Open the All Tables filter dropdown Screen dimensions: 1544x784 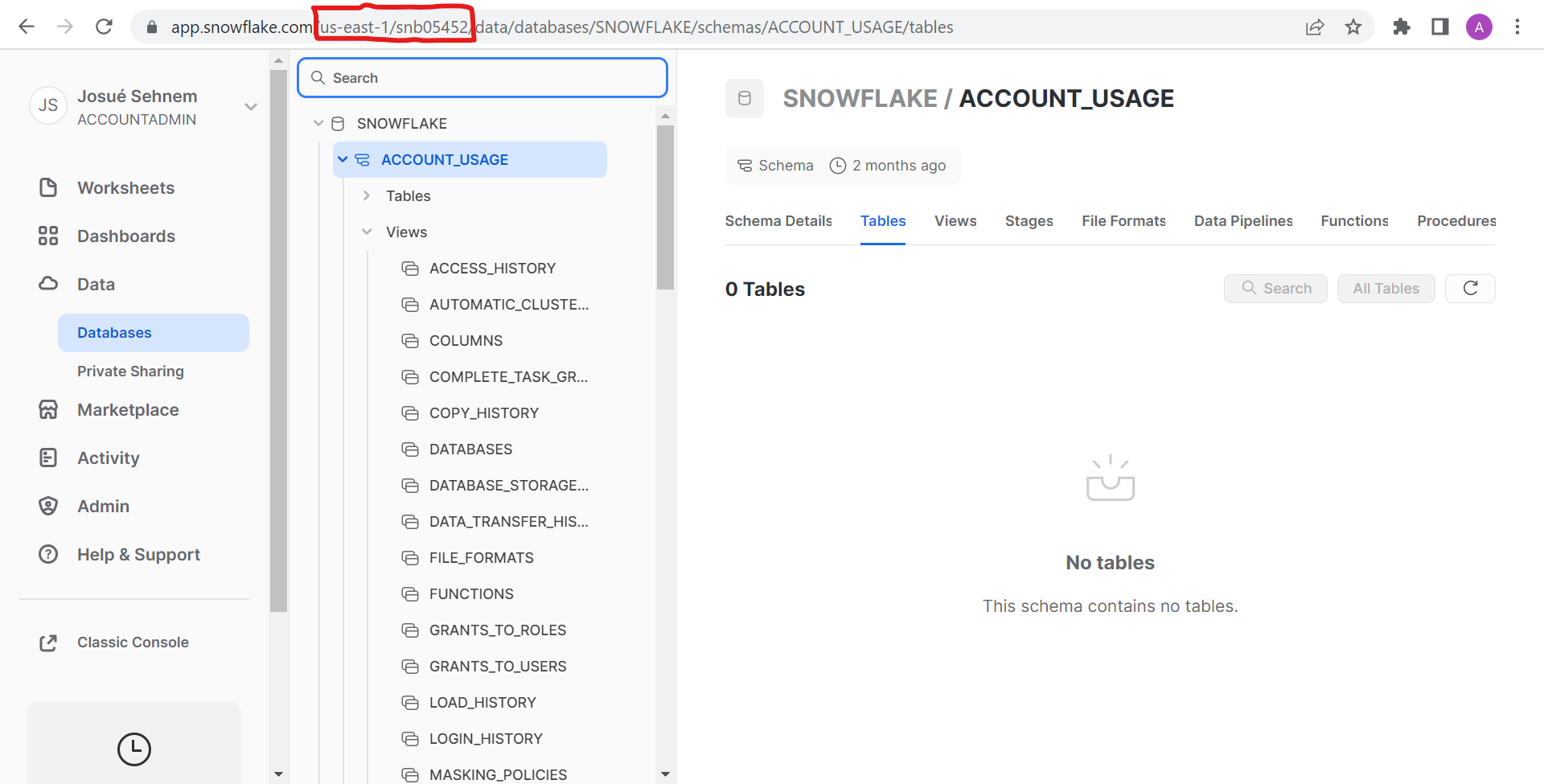click(1386, 289)
